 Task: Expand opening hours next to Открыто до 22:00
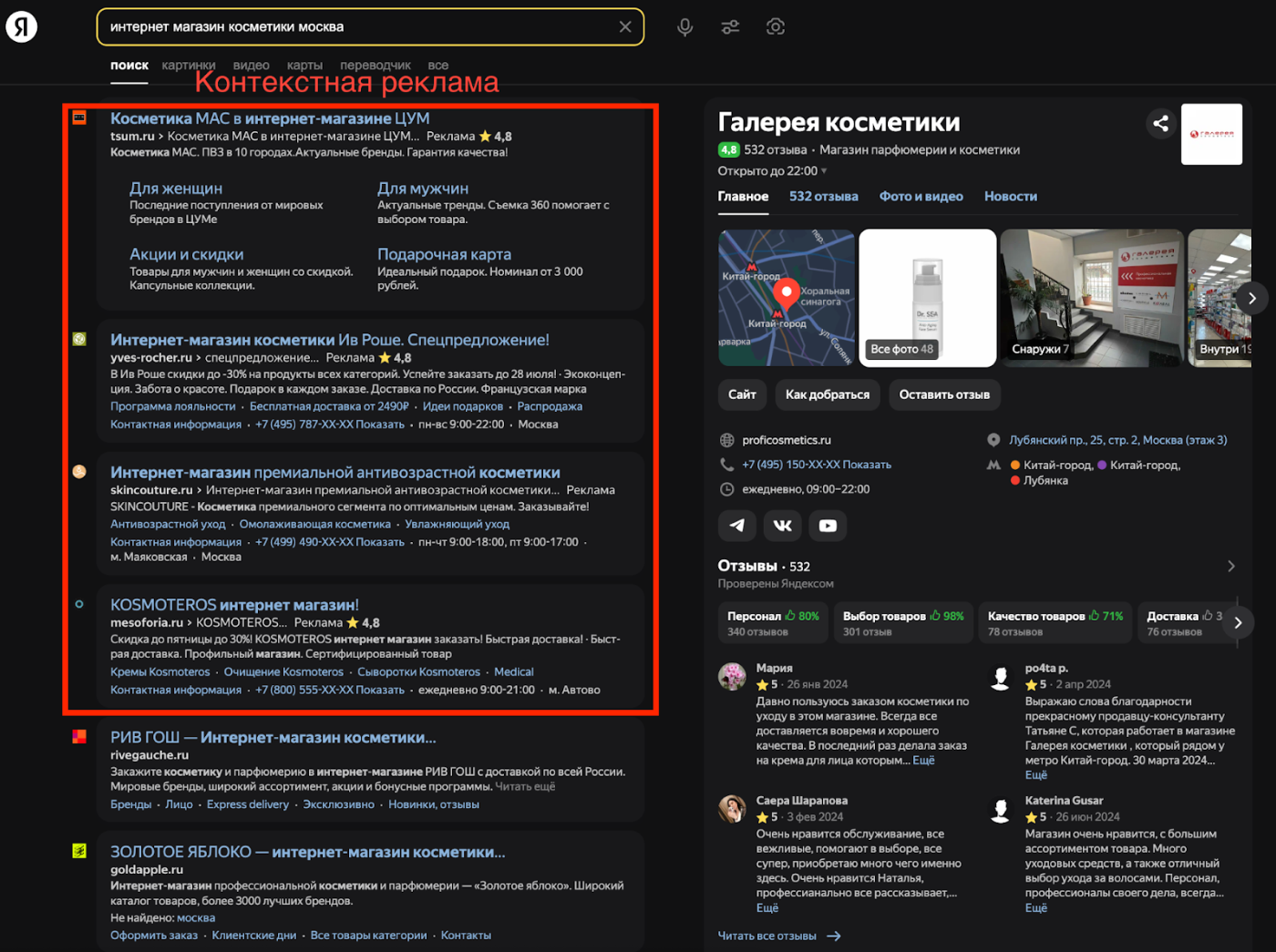(824, 171)
